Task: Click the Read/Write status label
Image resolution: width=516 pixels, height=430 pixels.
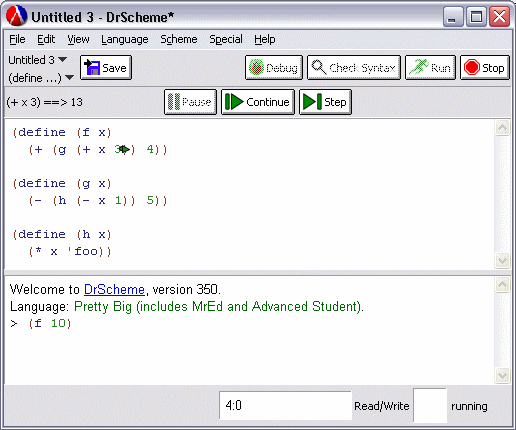Action: coord(382,406)
